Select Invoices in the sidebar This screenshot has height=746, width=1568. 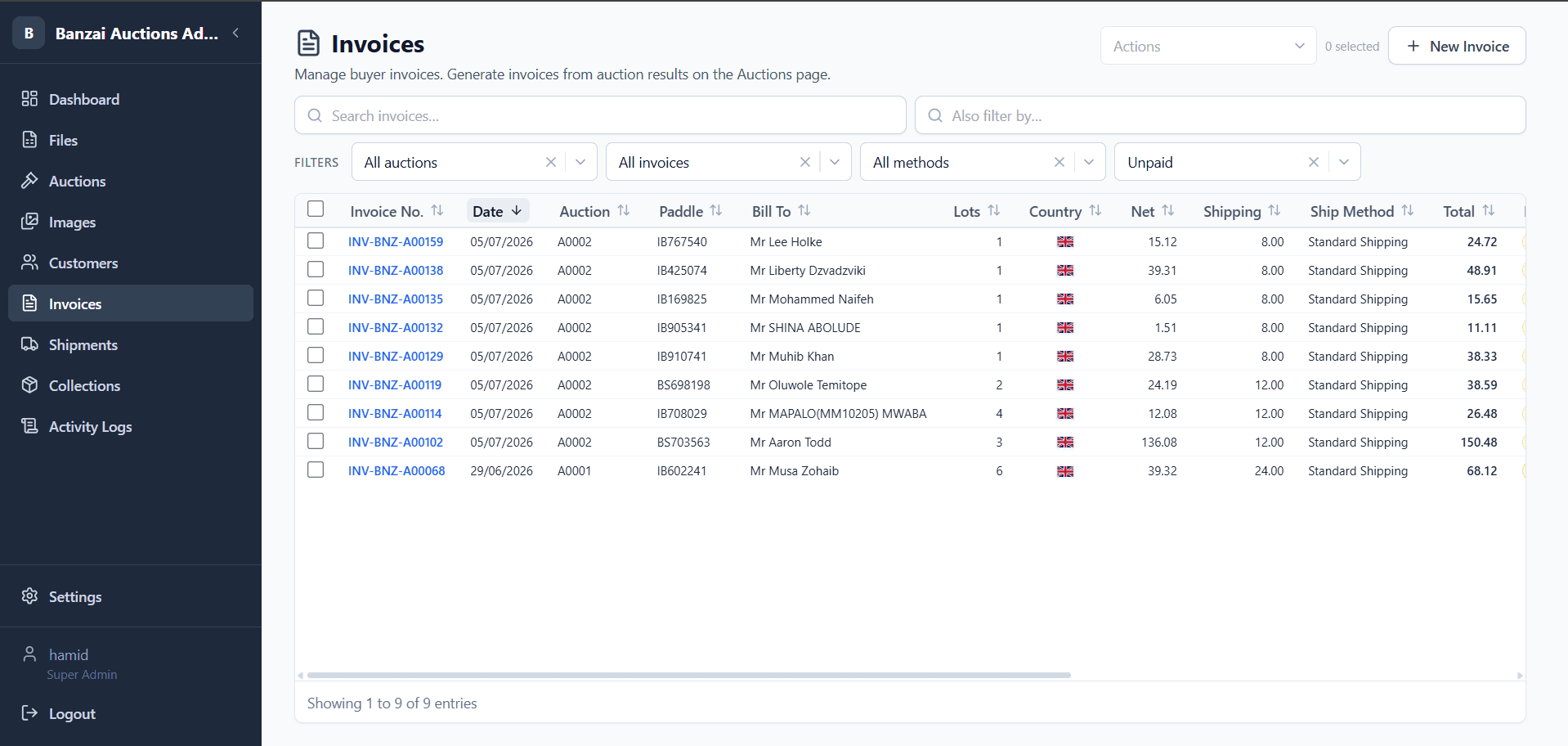click(x=131, y=303)
